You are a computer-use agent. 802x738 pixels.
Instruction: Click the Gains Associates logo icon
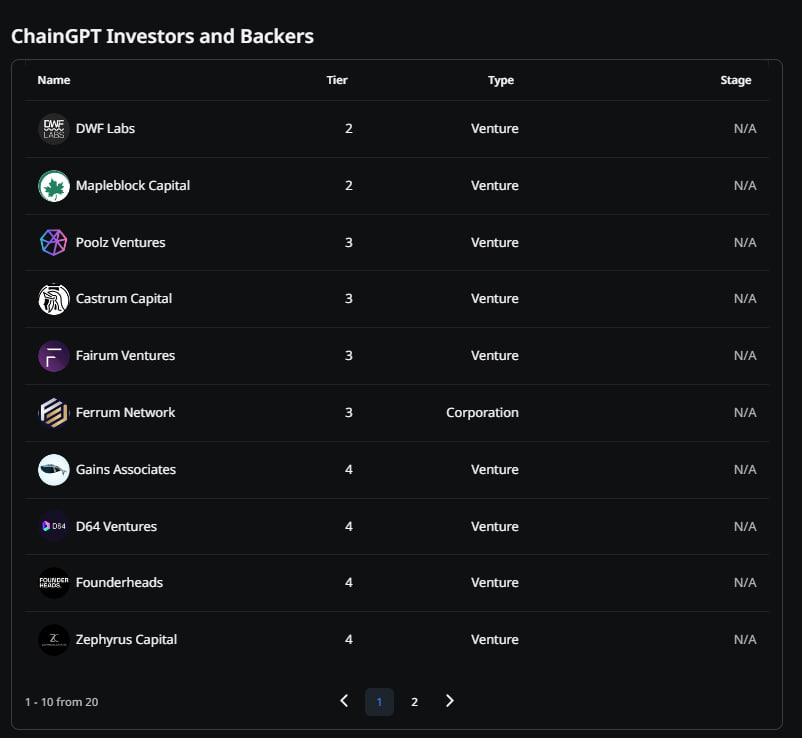tap(54, 470)
